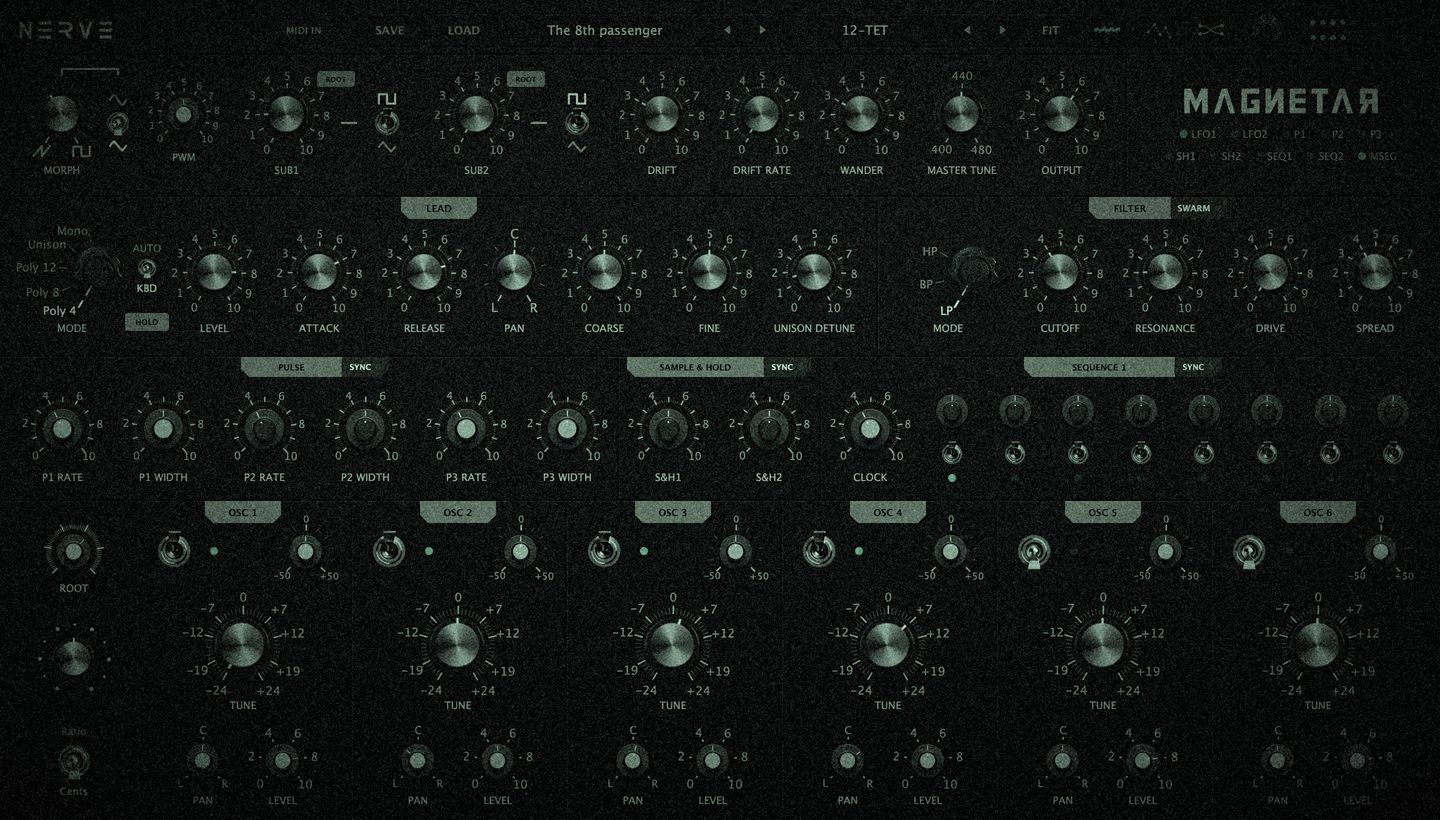Click the CUTOFF knob
The image size is (1440, 820).
pyautogui.click(x=1060, y=270)
